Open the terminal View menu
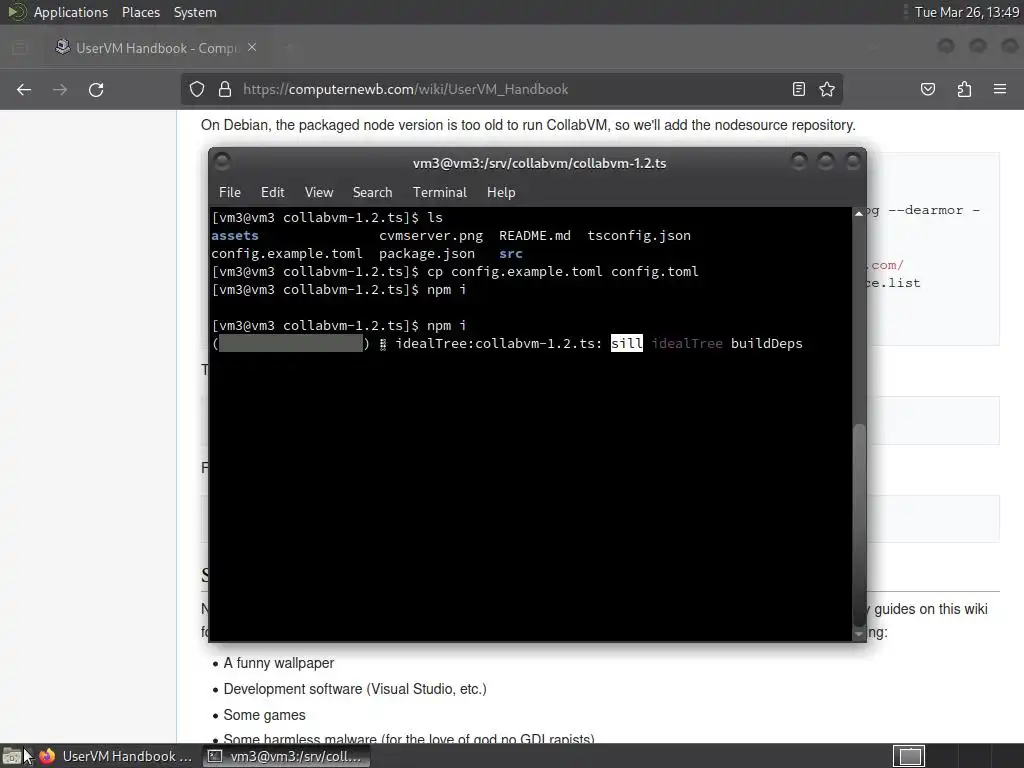1024x768 pixels. 319,193
